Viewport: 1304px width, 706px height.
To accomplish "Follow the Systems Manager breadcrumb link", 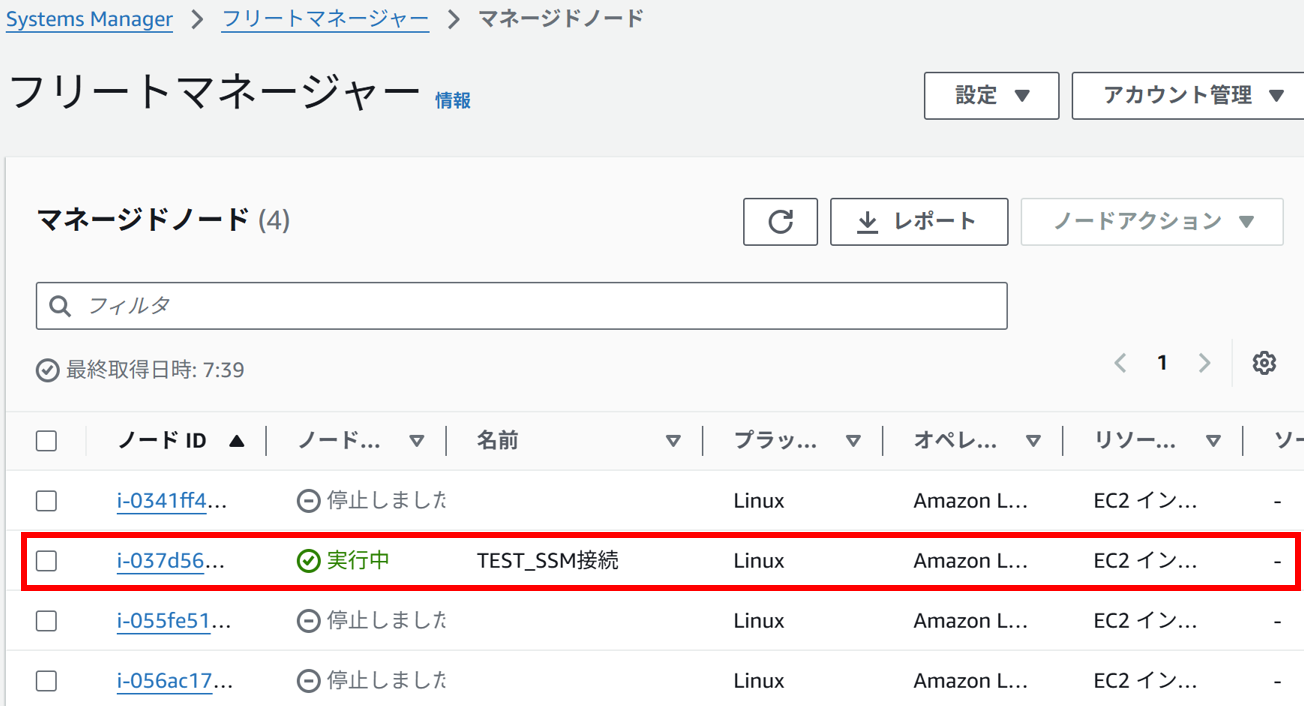I will (89, 18).
